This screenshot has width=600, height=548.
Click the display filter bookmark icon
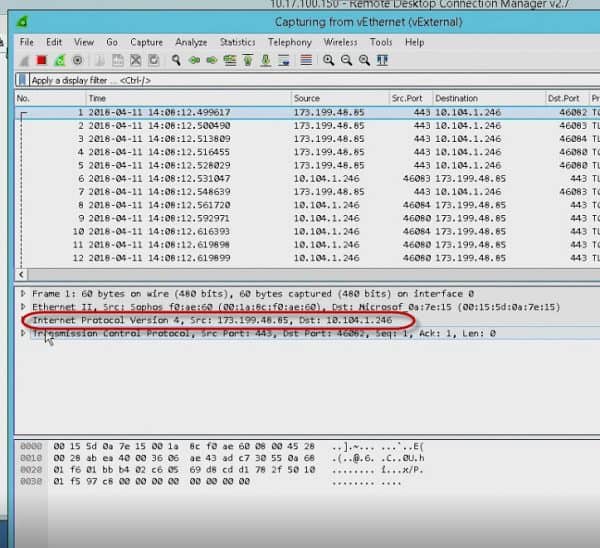point(22,79)
